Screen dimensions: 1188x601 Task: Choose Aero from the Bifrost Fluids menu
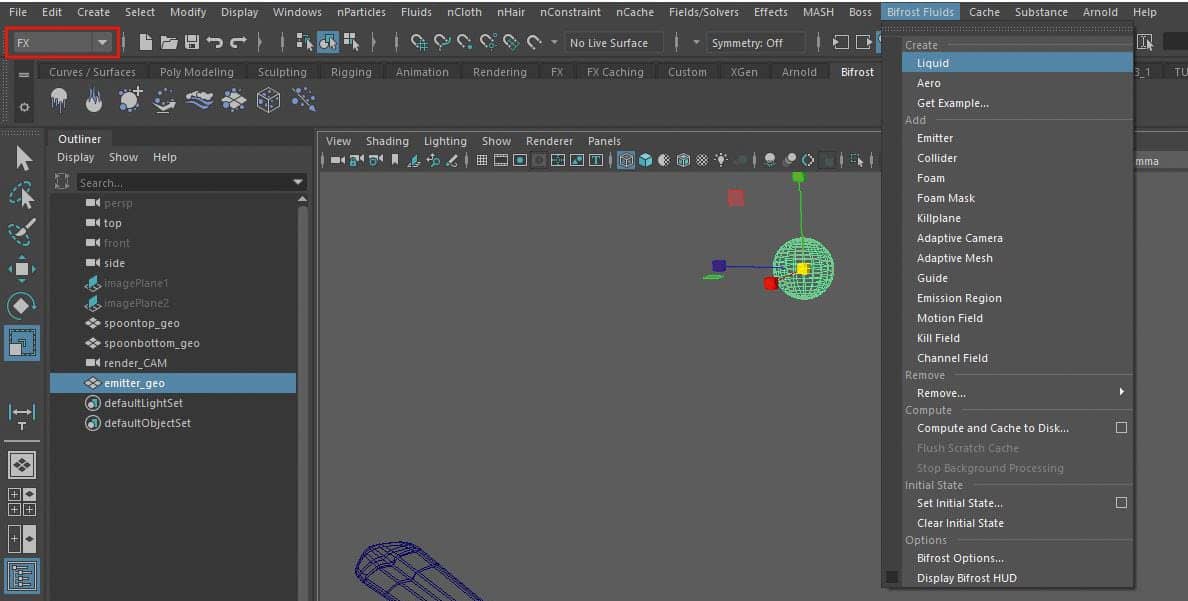pyautogui.click(x=1017, y=83)
